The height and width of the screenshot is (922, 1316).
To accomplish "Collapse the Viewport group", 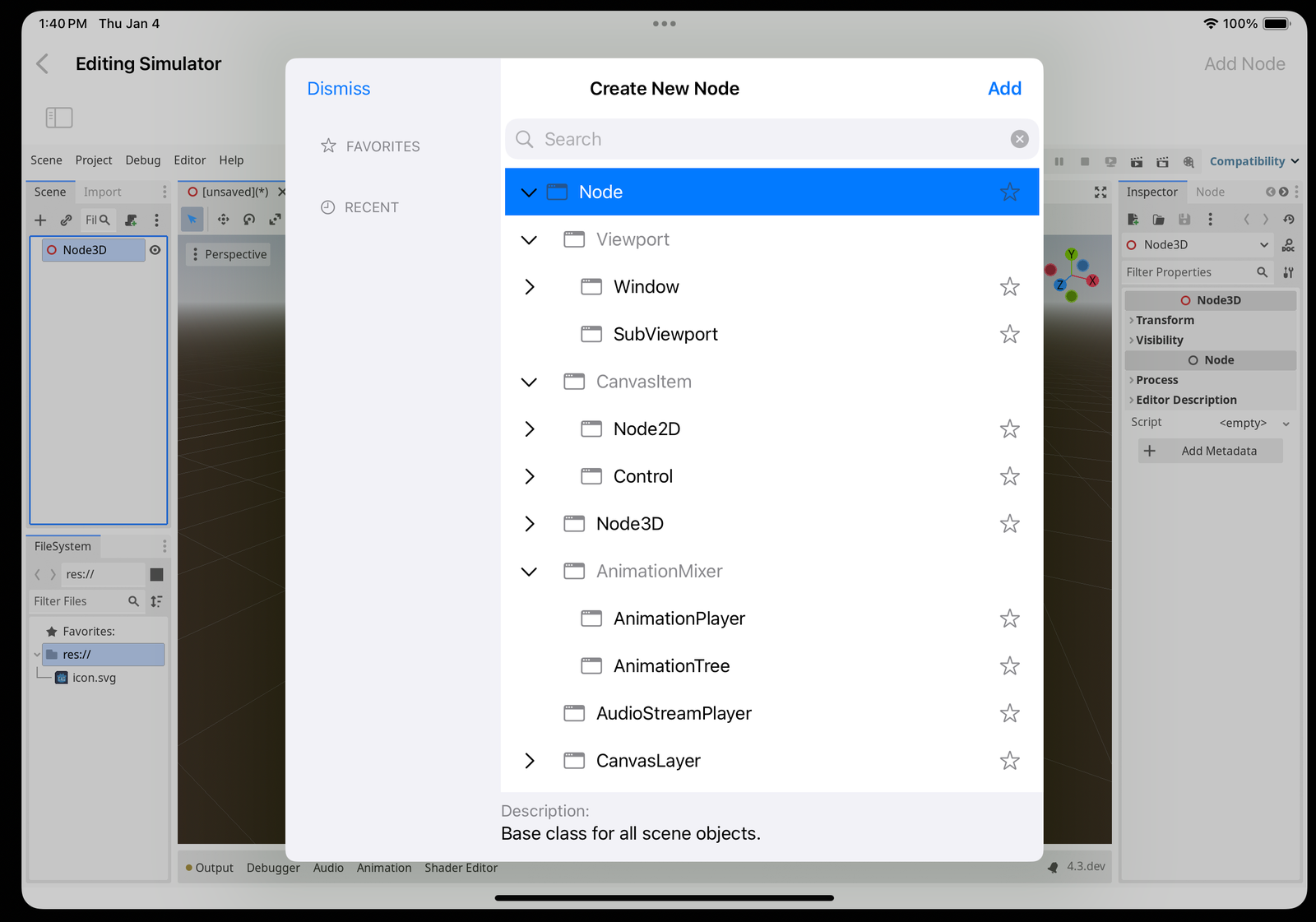I will (529, 239).
